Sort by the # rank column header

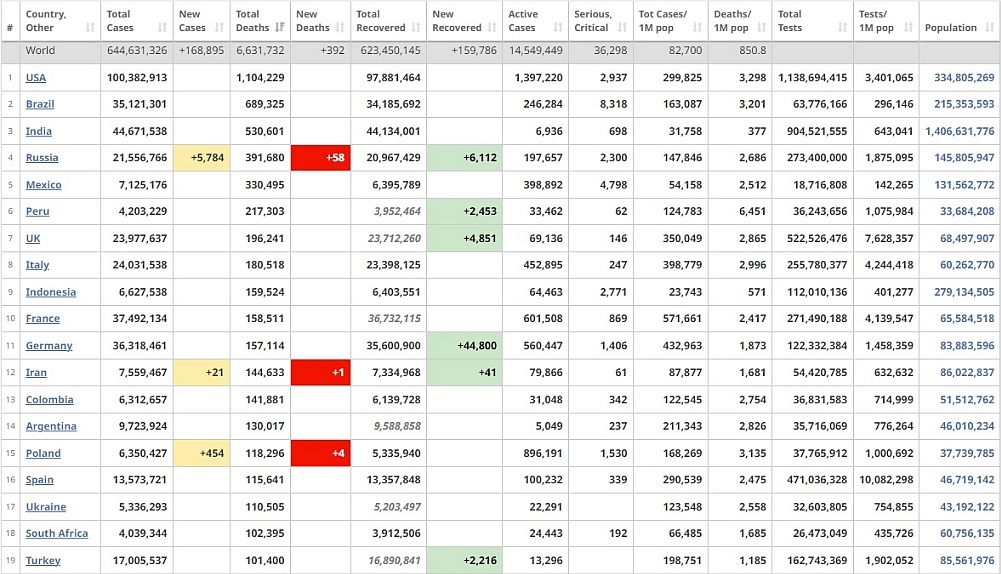pos(10,27)
